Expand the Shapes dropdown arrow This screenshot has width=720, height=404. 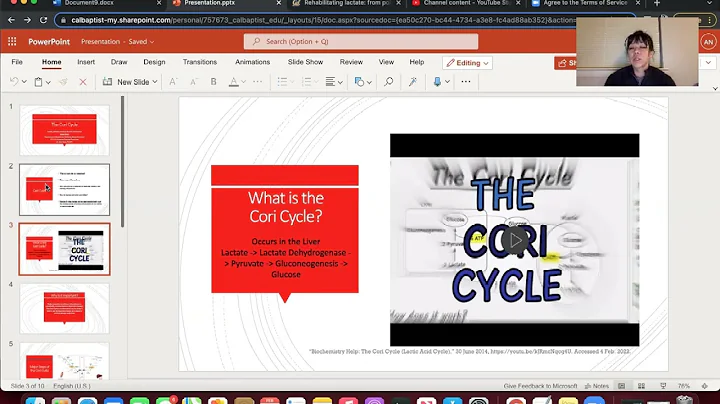pos(369,82)
